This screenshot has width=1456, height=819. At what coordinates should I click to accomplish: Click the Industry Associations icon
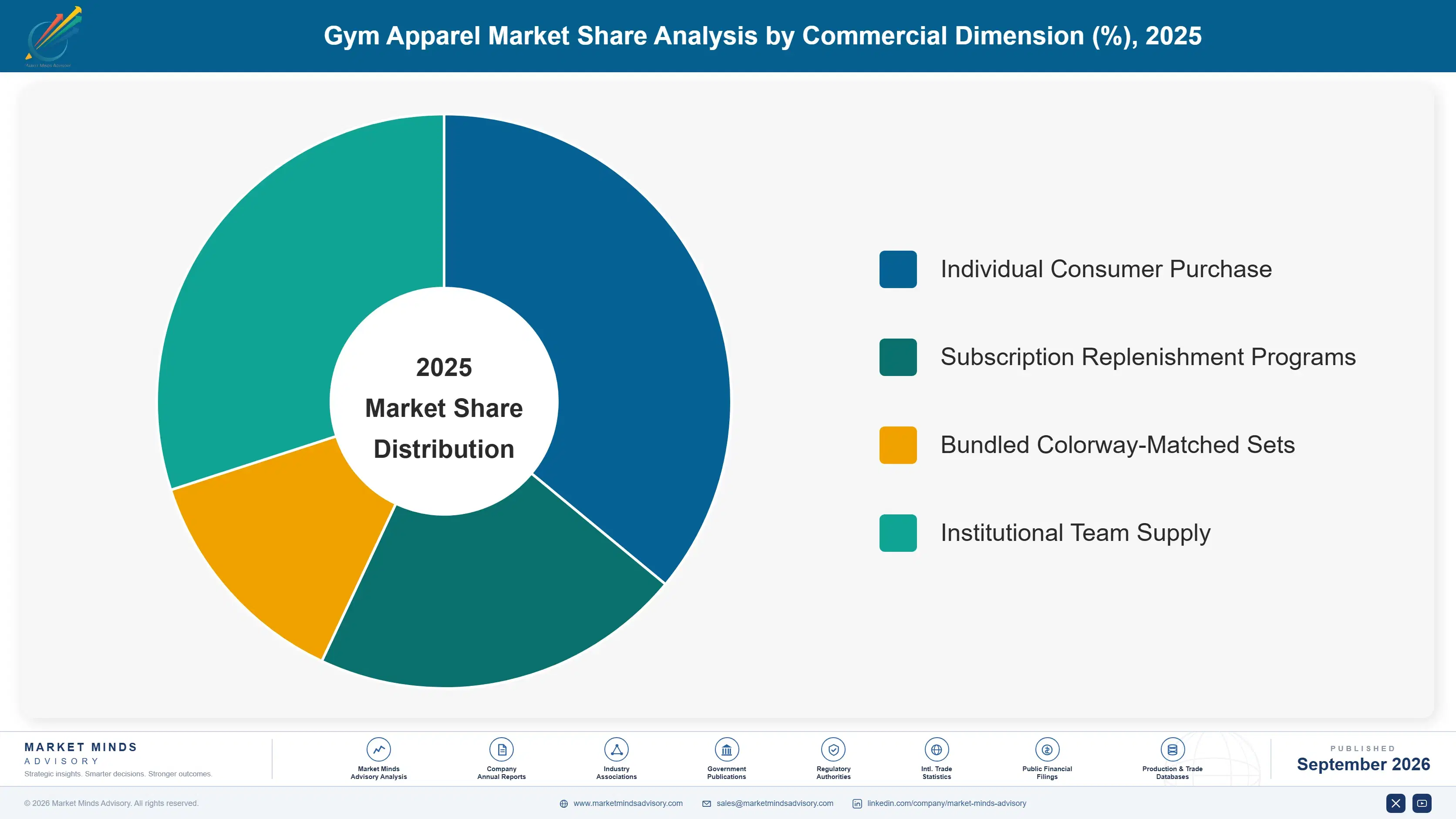tap(616, 749)
